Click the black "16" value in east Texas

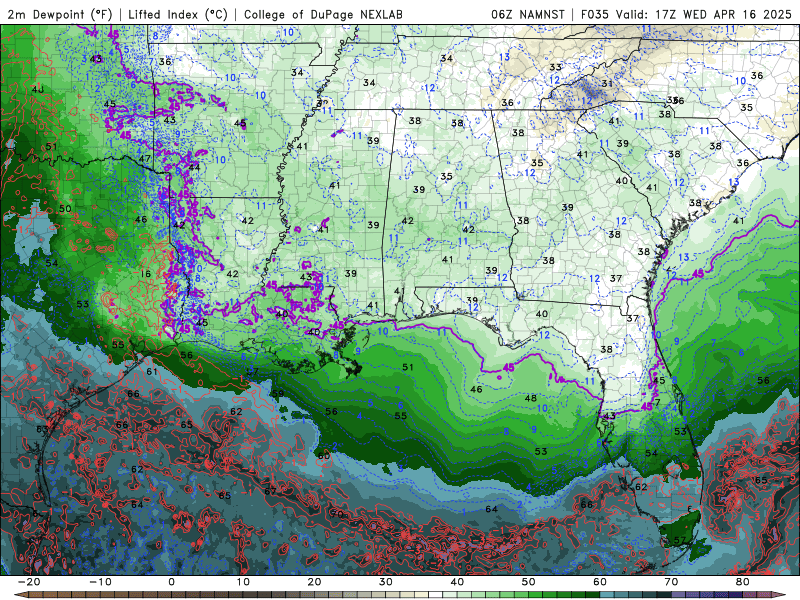click(146, 274)
